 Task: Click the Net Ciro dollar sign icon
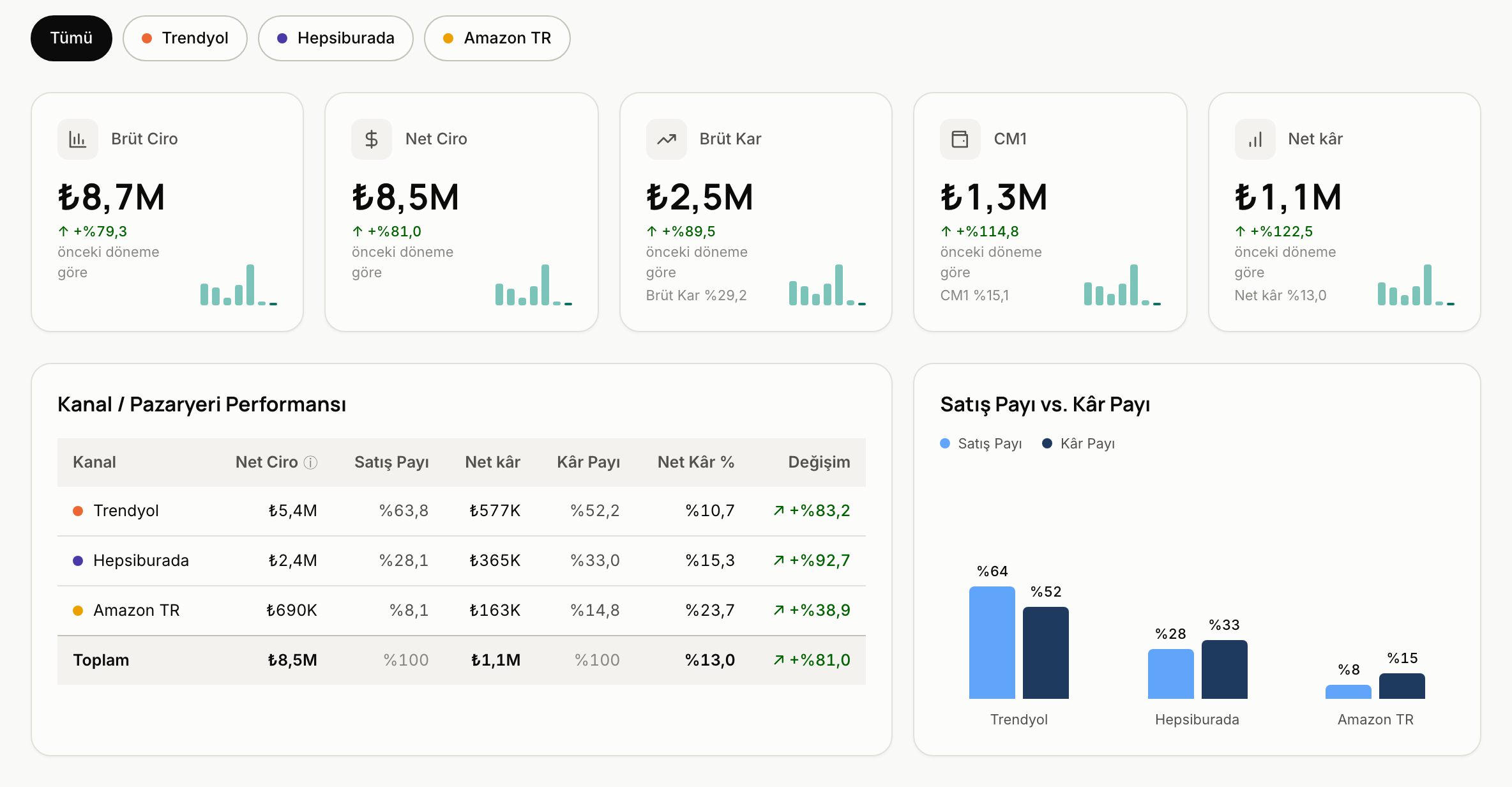point(372,139)
